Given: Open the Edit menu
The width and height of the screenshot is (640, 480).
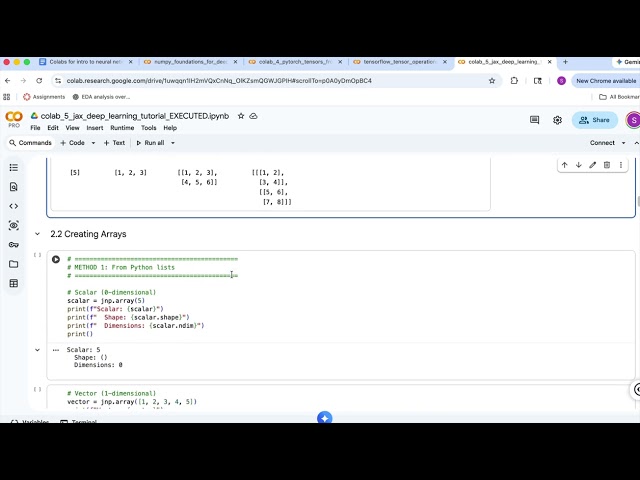Looking at the screenshot, I should coord(53,128).
